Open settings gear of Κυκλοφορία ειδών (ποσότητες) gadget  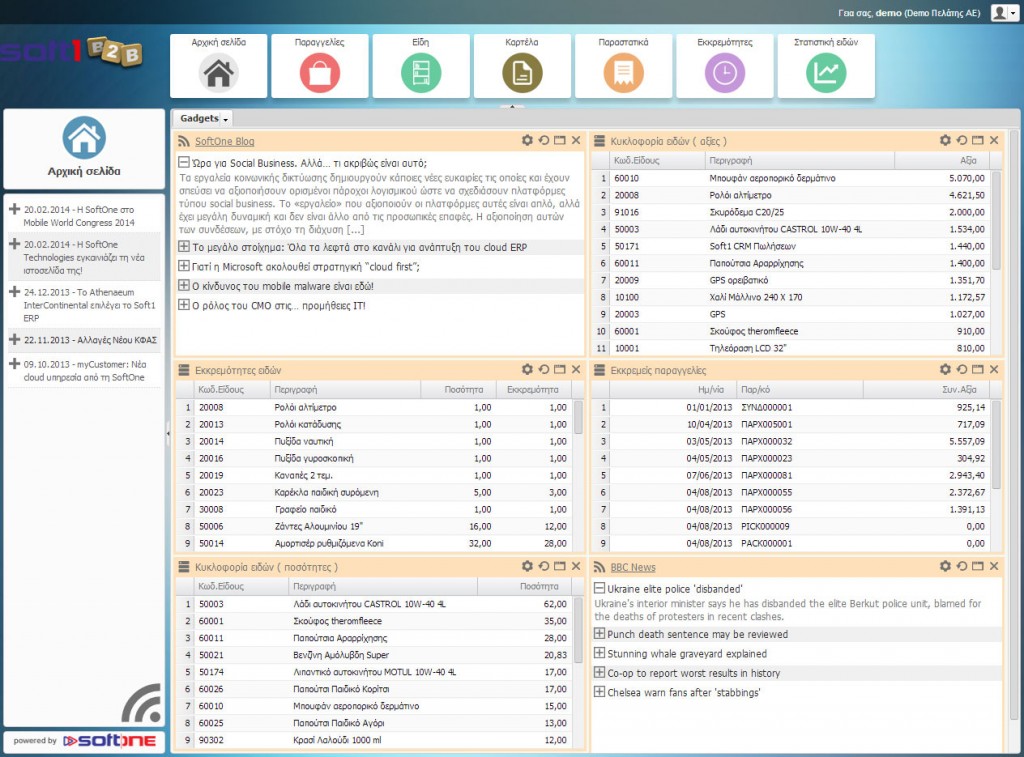pos(527,566)
